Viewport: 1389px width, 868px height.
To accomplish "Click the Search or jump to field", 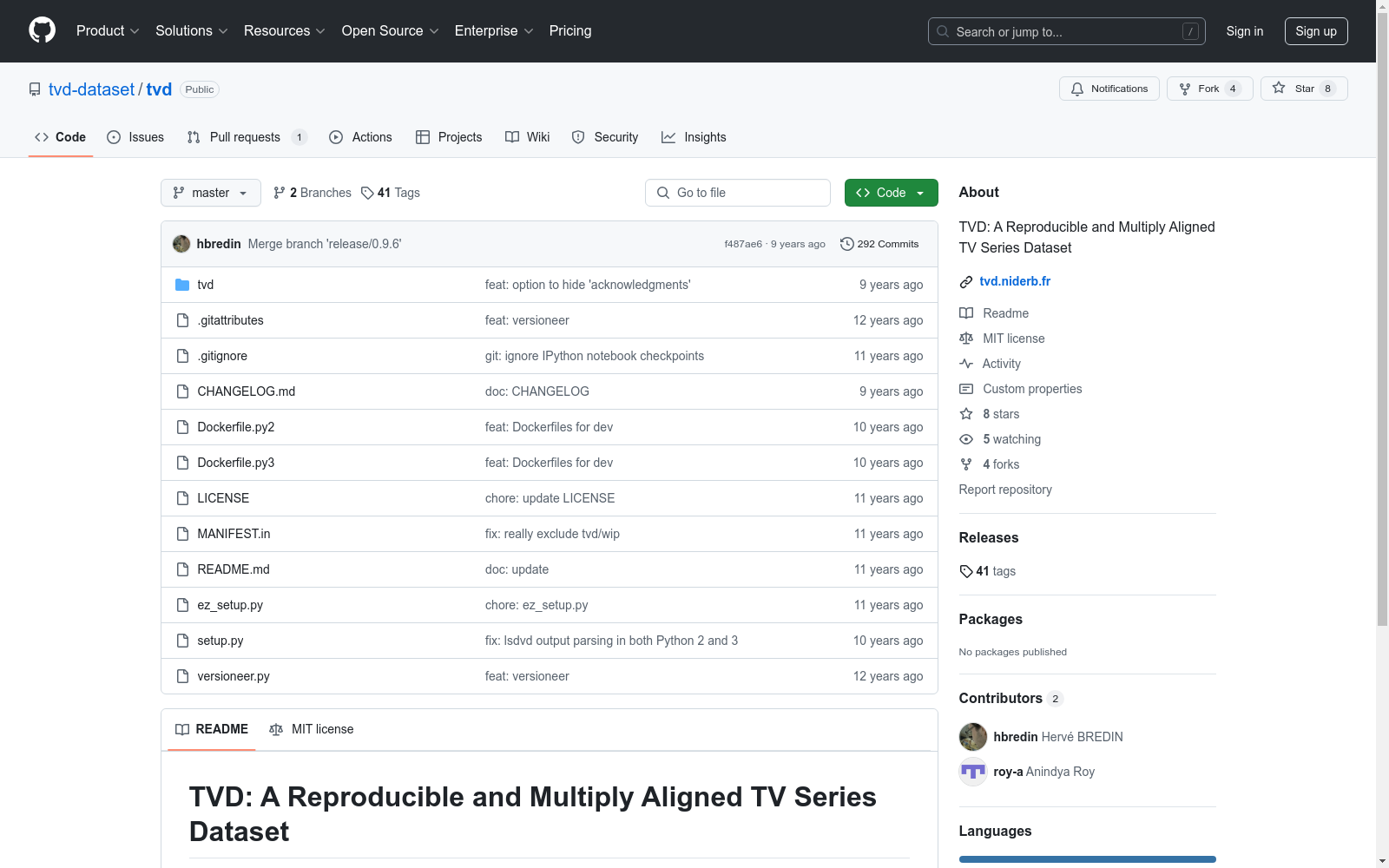I will tap(1067, 31).
